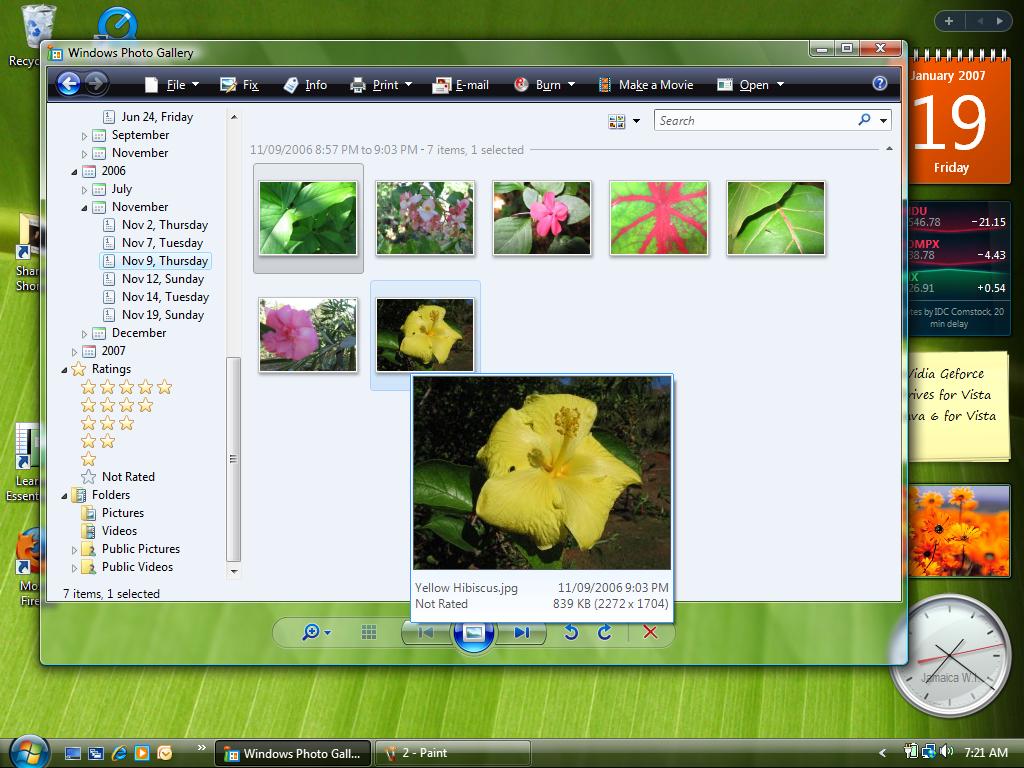The height and width of the screenshot is (768, 1024).
Task: Click the rotate clockwise icon
Action: pos(605,632)
